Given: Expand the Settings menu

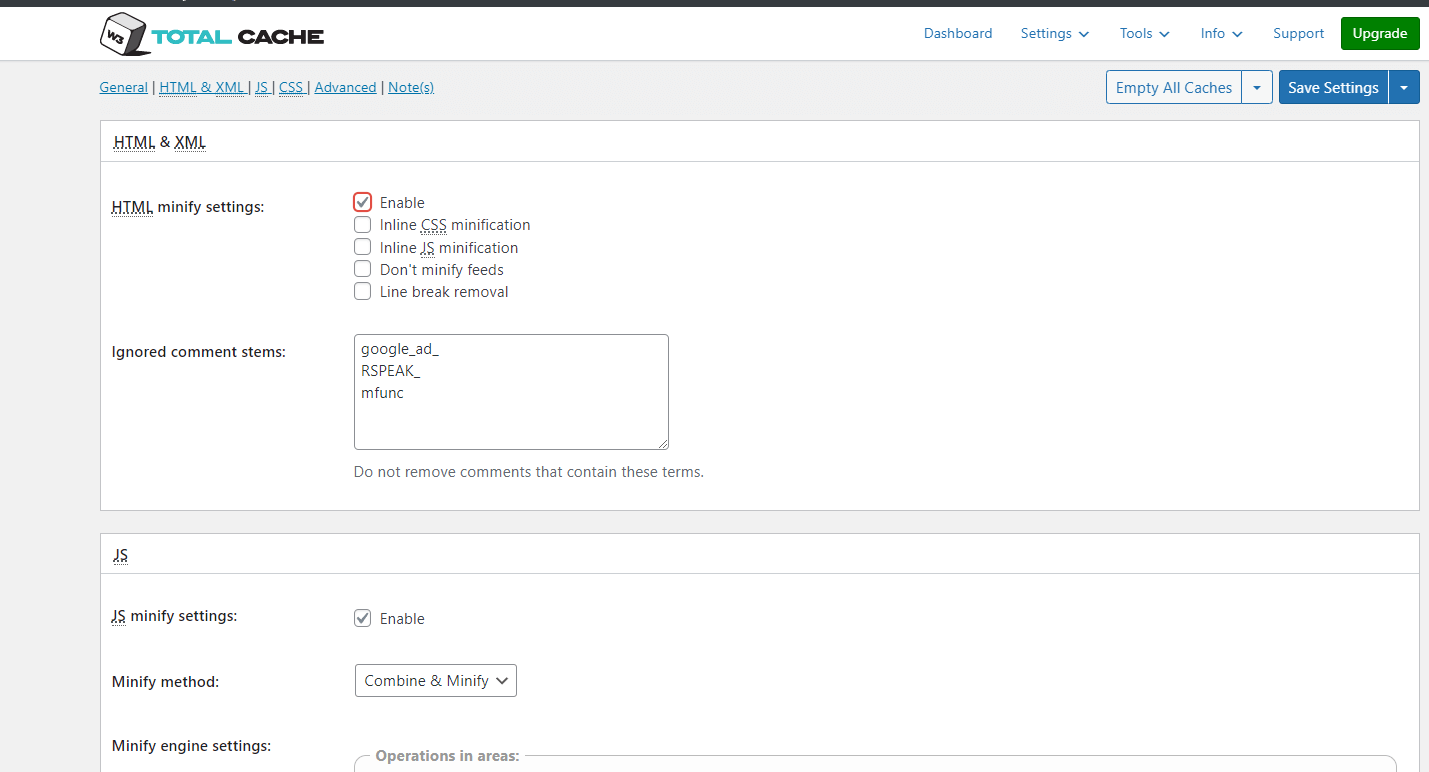Looking at the screenshot, I should pyautogui.click(x=1055, y=33).
